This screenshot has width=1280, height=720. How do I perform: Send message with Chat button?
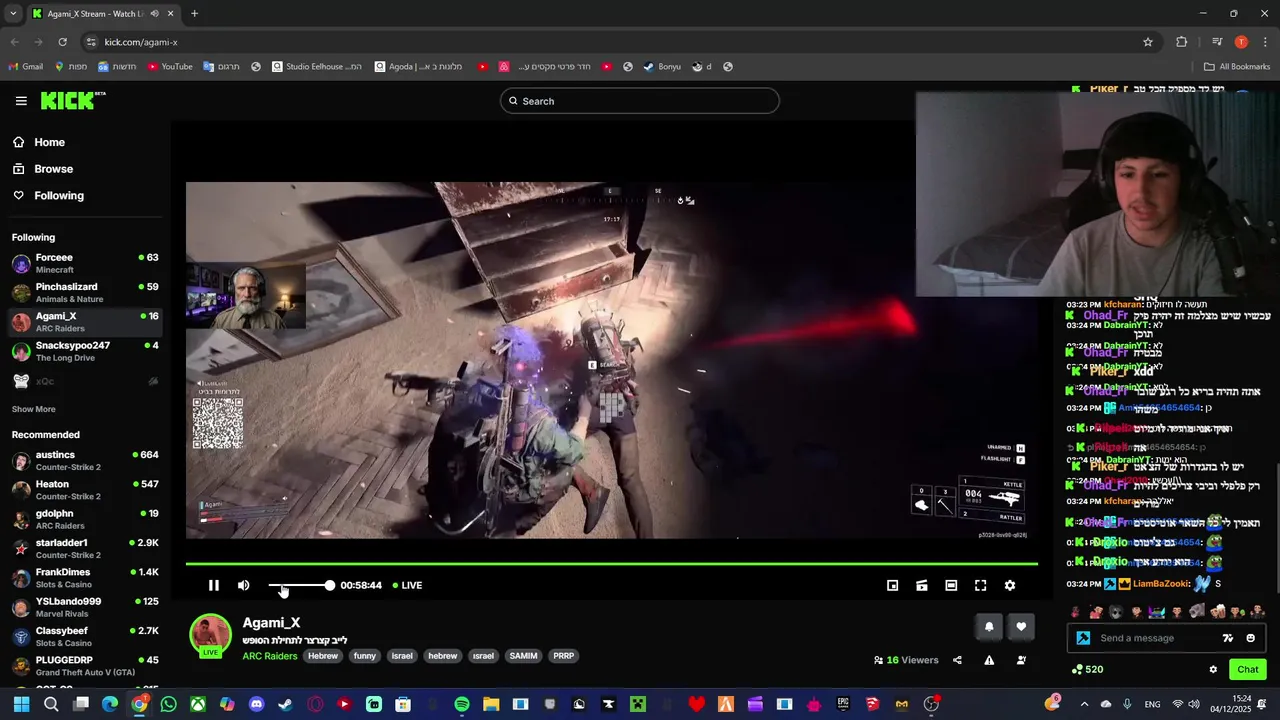1247,669
